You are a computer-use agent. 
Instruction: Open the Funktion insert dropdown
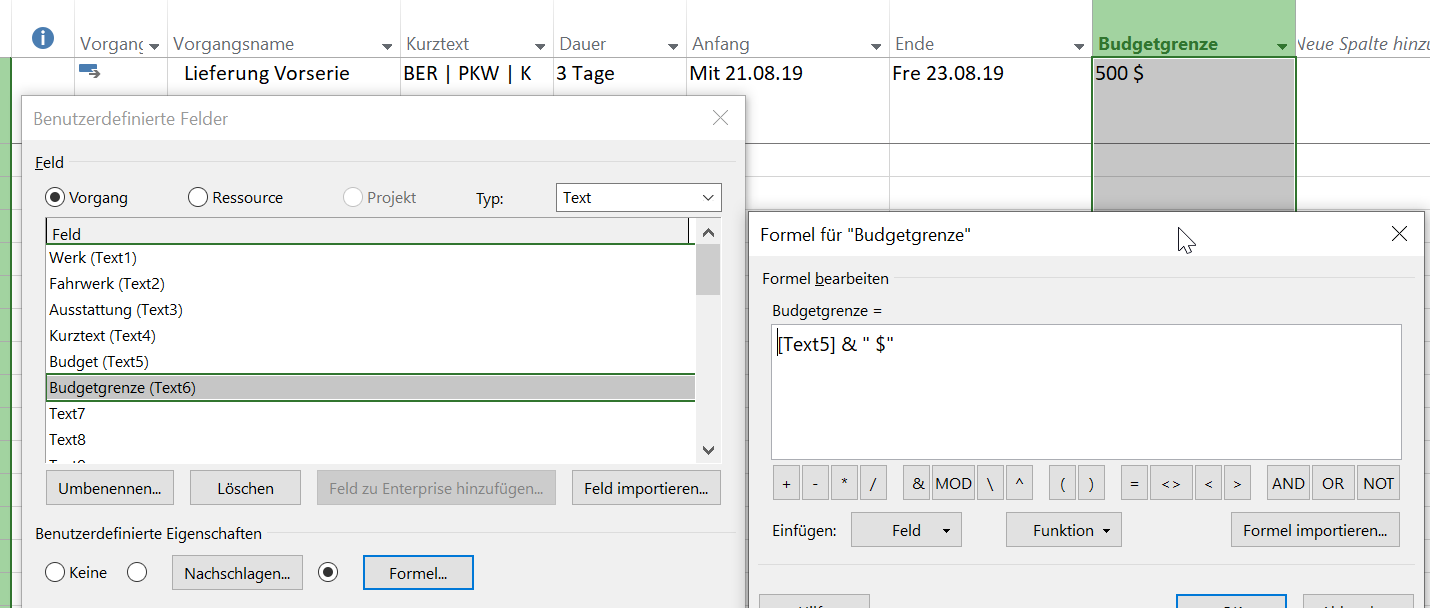click(1063, 530)
